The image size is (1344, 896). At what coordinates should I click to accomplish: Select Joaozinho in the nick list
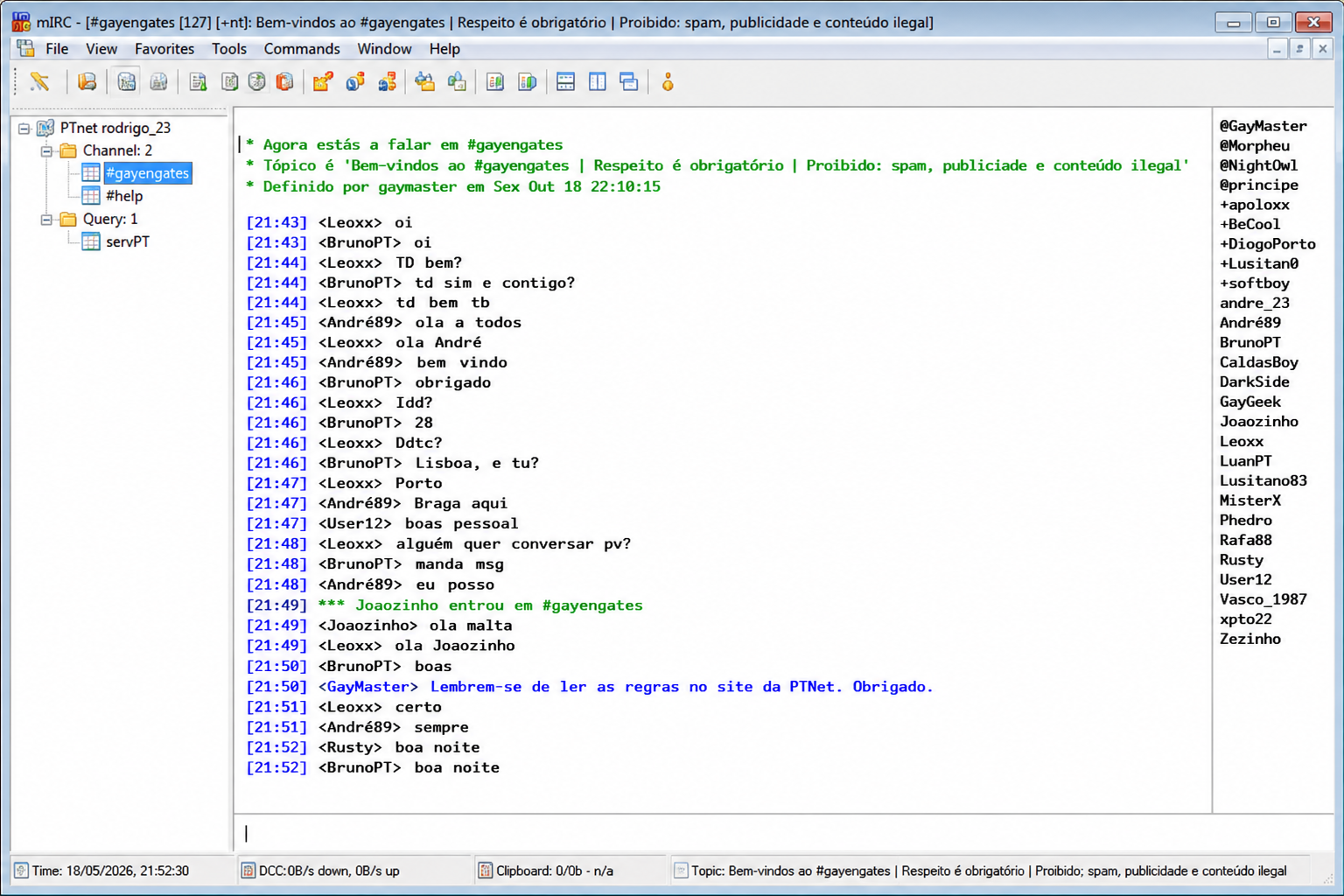(x=1259, y=421)
